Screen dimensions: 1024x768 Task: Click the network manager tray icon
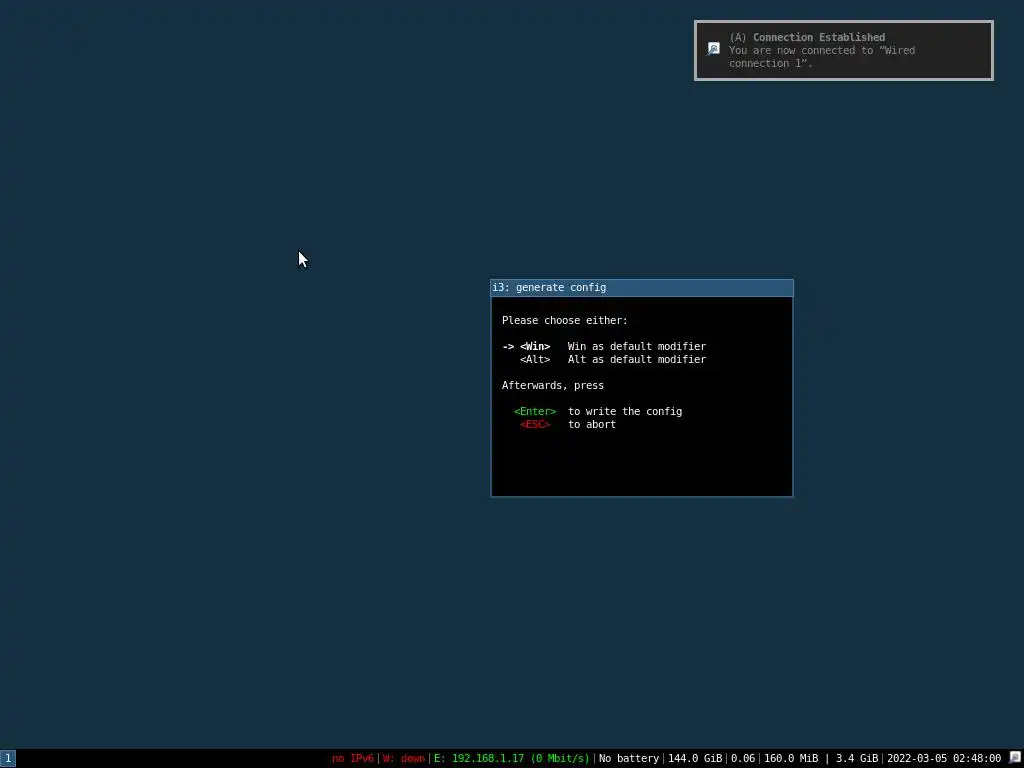coord(1015,758)
